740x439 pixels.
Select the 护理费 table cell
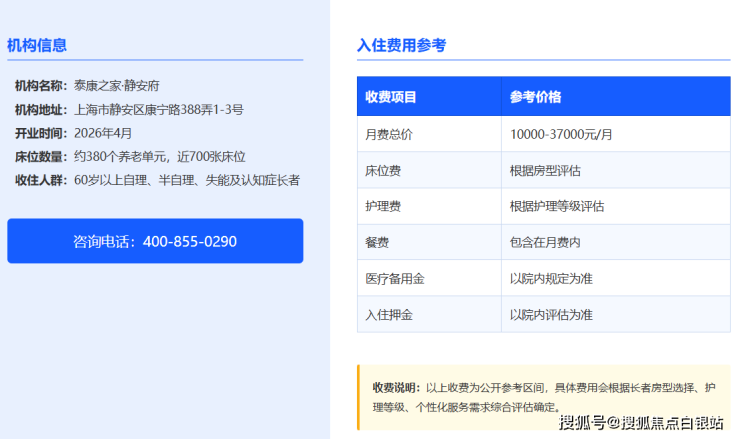[x=429, y=206]
